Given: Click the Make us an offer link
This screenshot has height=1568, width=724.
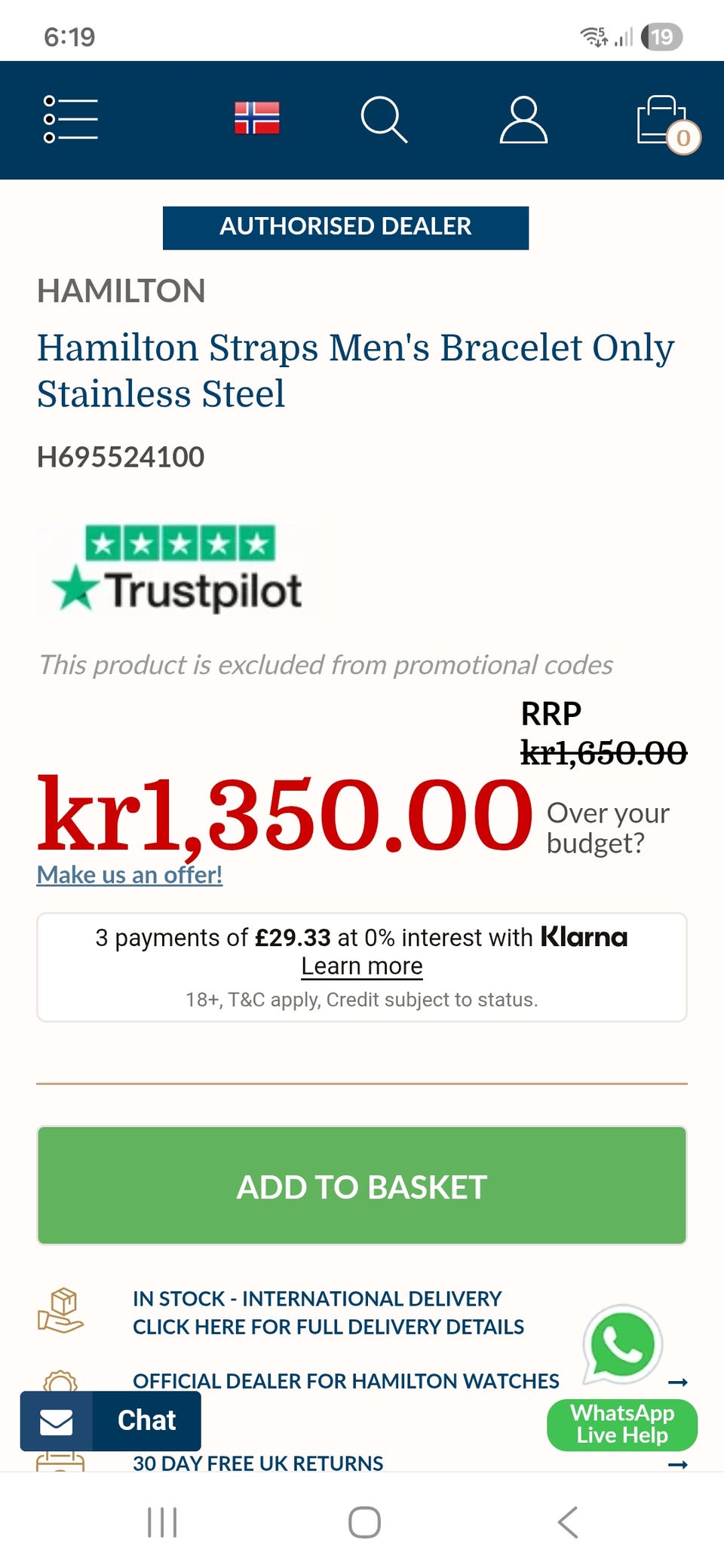Looking at the screenshot, I should pyautogui.click(x=130, y=874).
